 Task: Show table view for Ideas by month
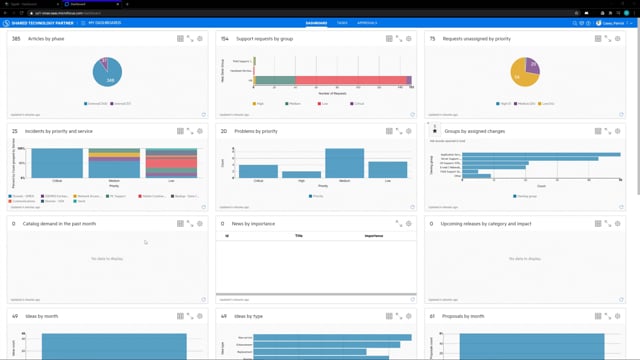180,316
